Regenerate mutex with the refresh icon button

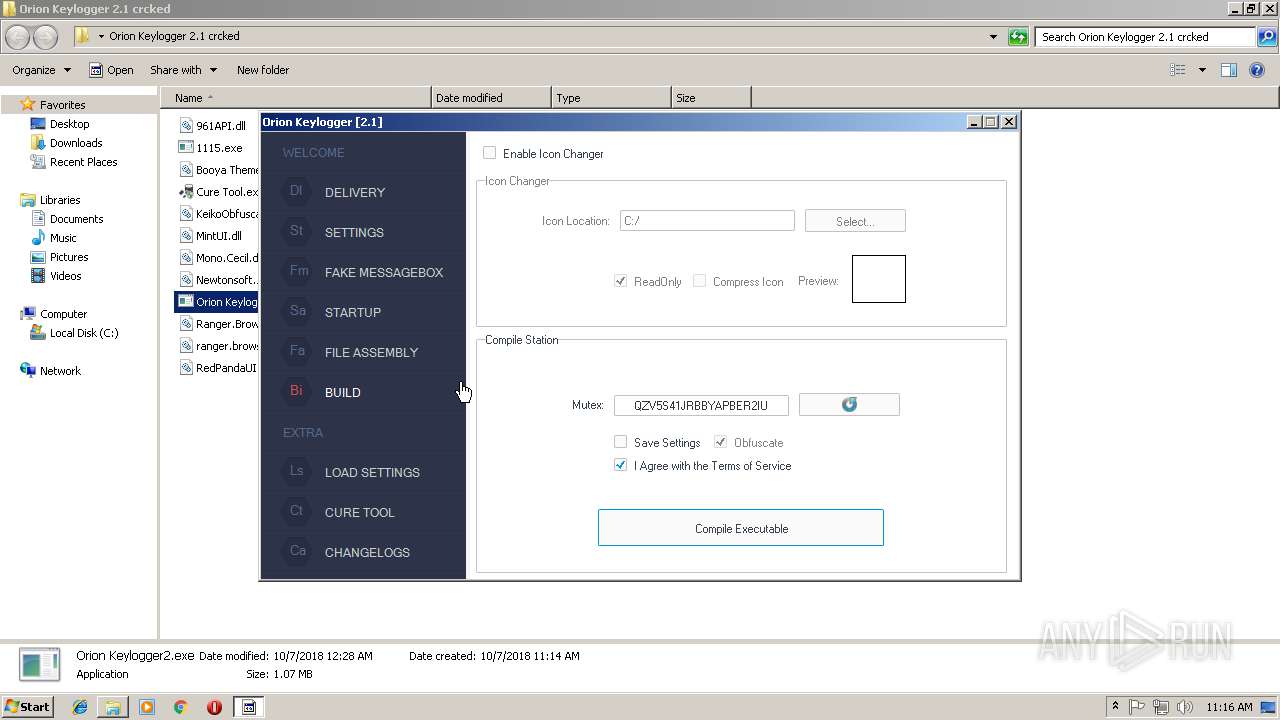pos(849,404)
